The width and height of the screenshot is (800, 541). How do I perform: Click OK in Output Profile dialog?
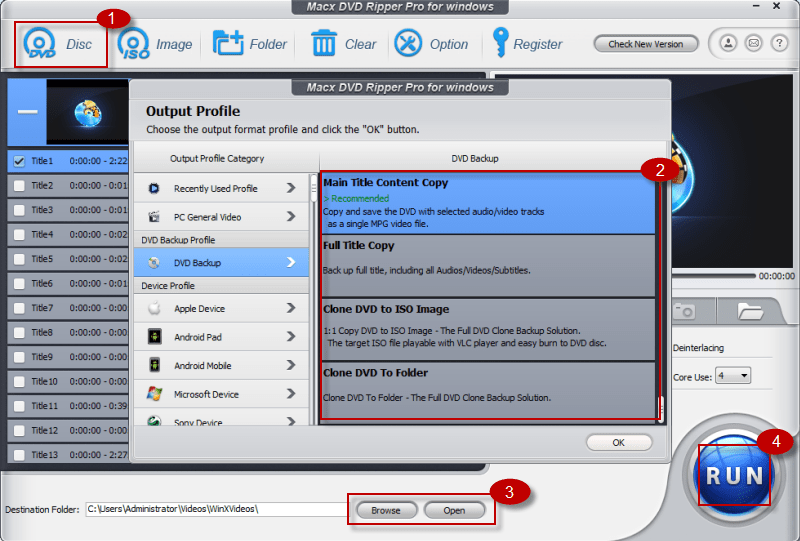coord(619,442)
